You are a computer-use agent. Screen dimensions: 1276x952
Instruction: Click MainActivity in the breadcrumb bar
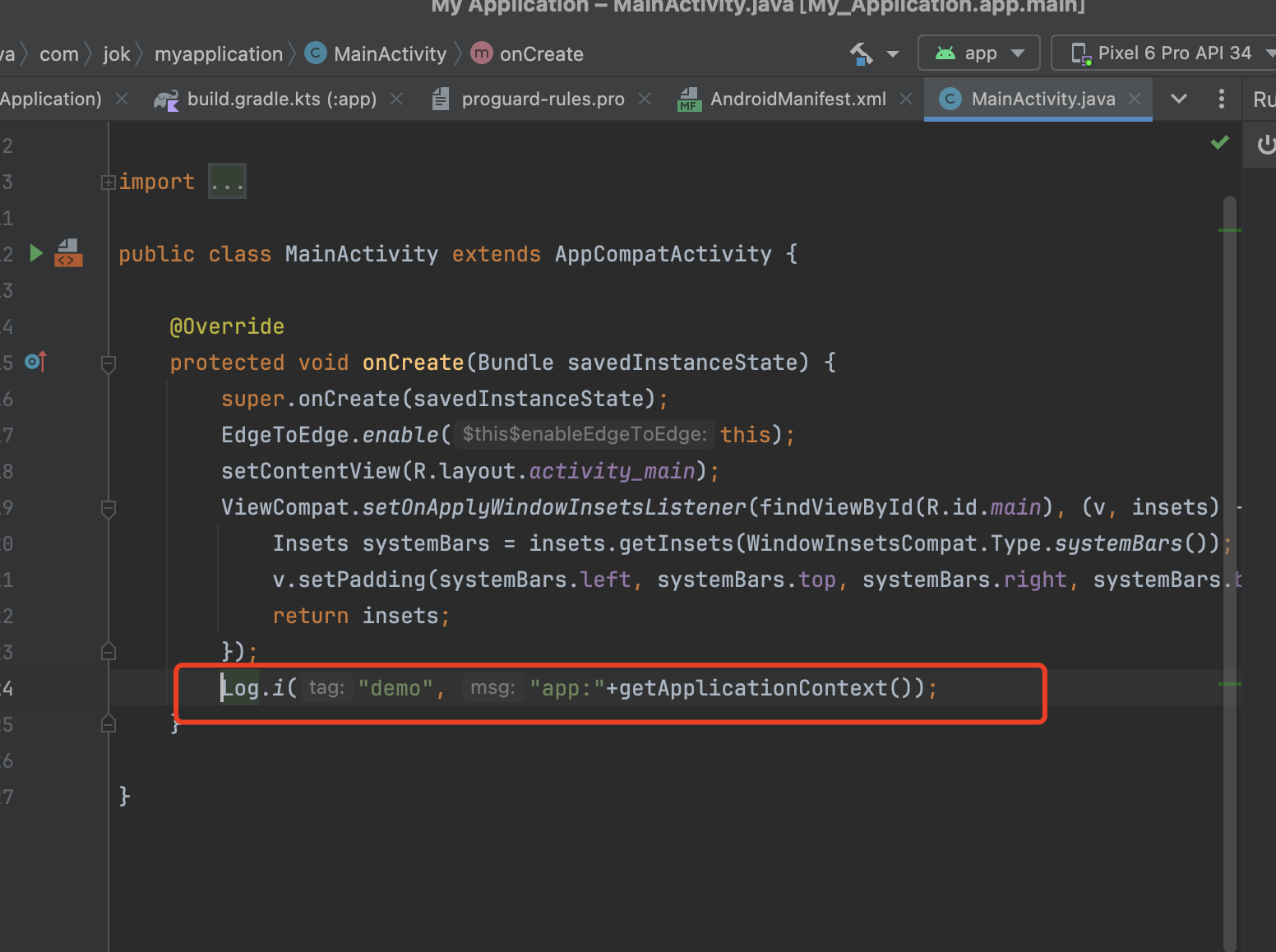point(389,54)
